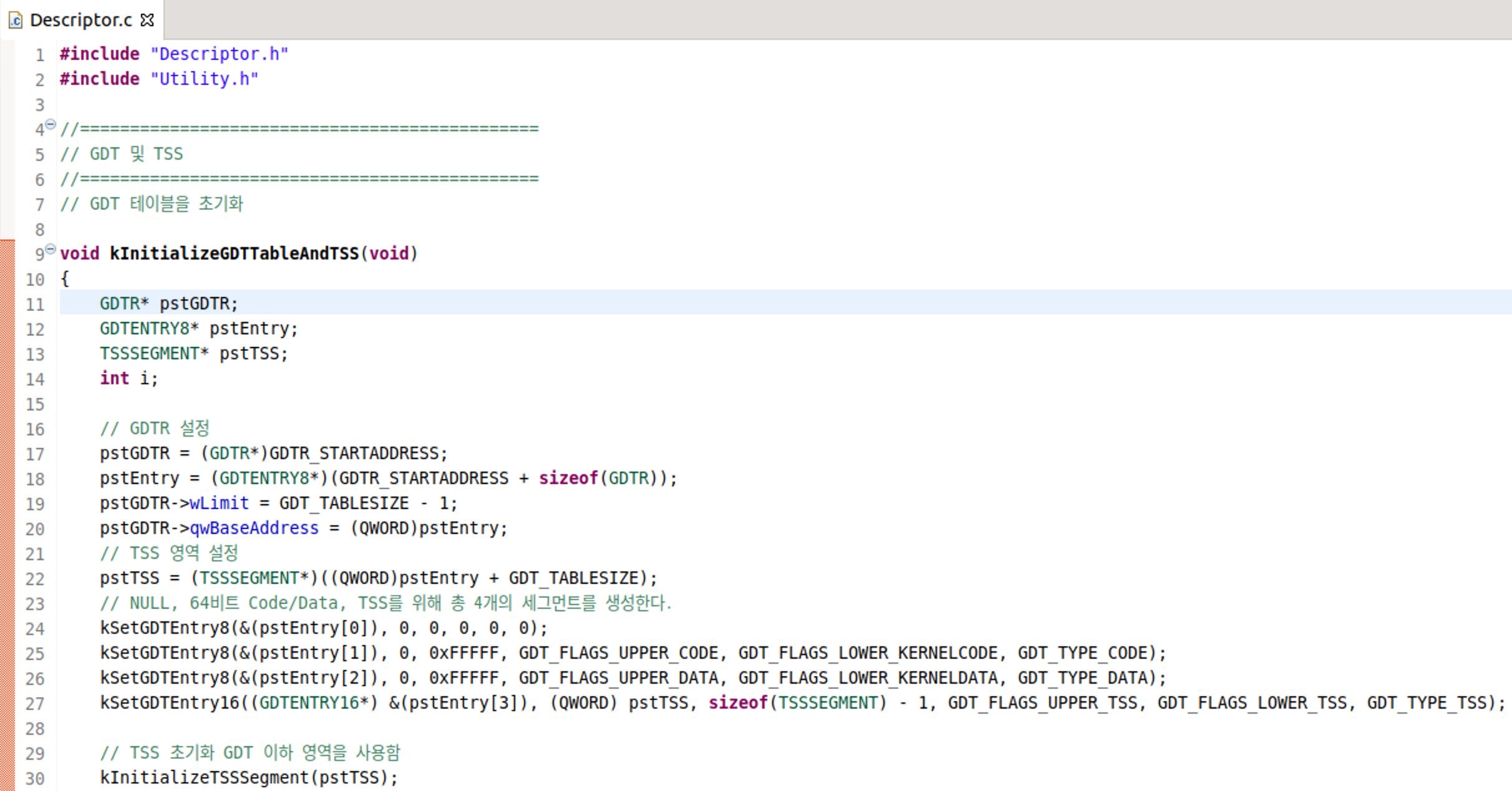This screenshot has height=791, width=1512.
Task: Place cursor on "Descriptor.h" include string
Action: [x=219, y=54]
